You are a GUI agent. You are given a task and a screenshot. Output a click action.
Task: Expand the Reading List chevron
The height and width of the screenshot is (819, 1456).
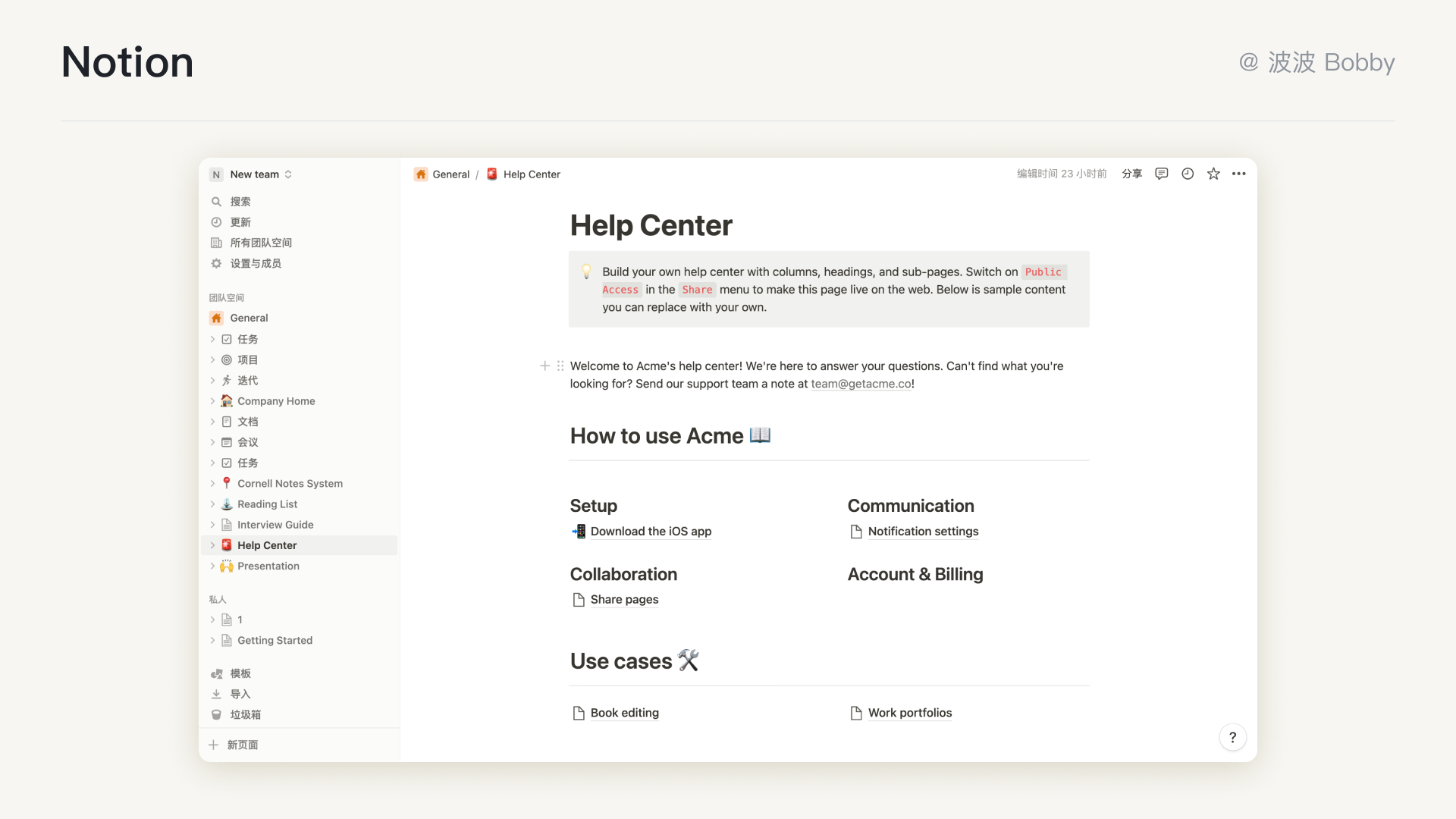[x=212, y=504]
